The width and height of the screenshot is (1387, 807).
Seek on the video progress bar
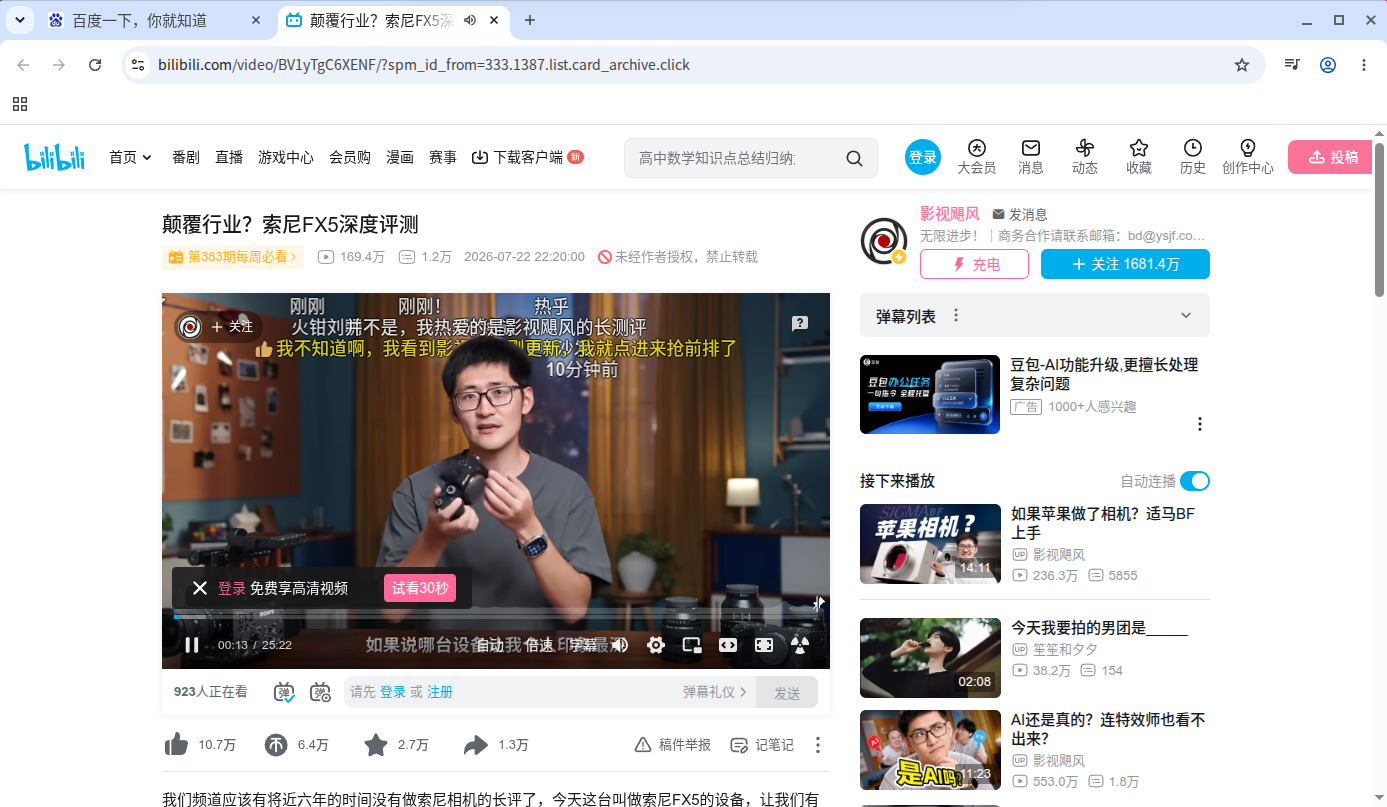[495, 616]
